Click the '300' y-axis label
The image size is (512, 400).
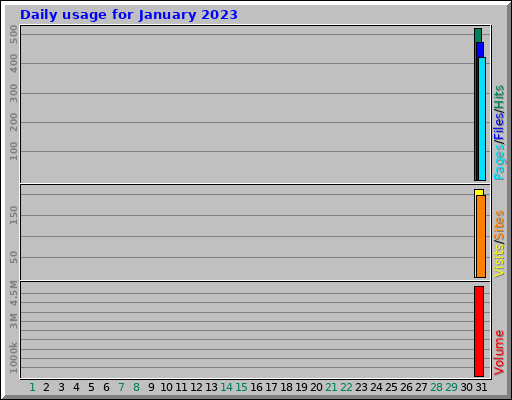[x=14, y=93]
